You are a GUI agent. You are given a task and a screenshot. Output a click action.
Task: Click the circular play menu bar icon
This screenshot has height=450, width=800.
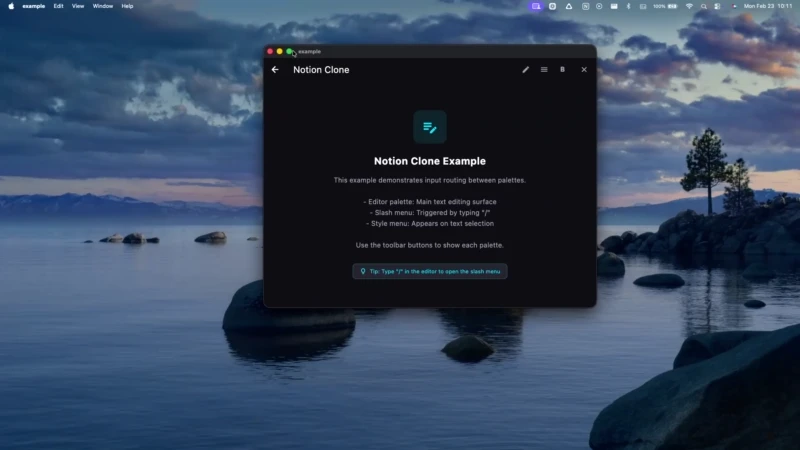[599, 6]
